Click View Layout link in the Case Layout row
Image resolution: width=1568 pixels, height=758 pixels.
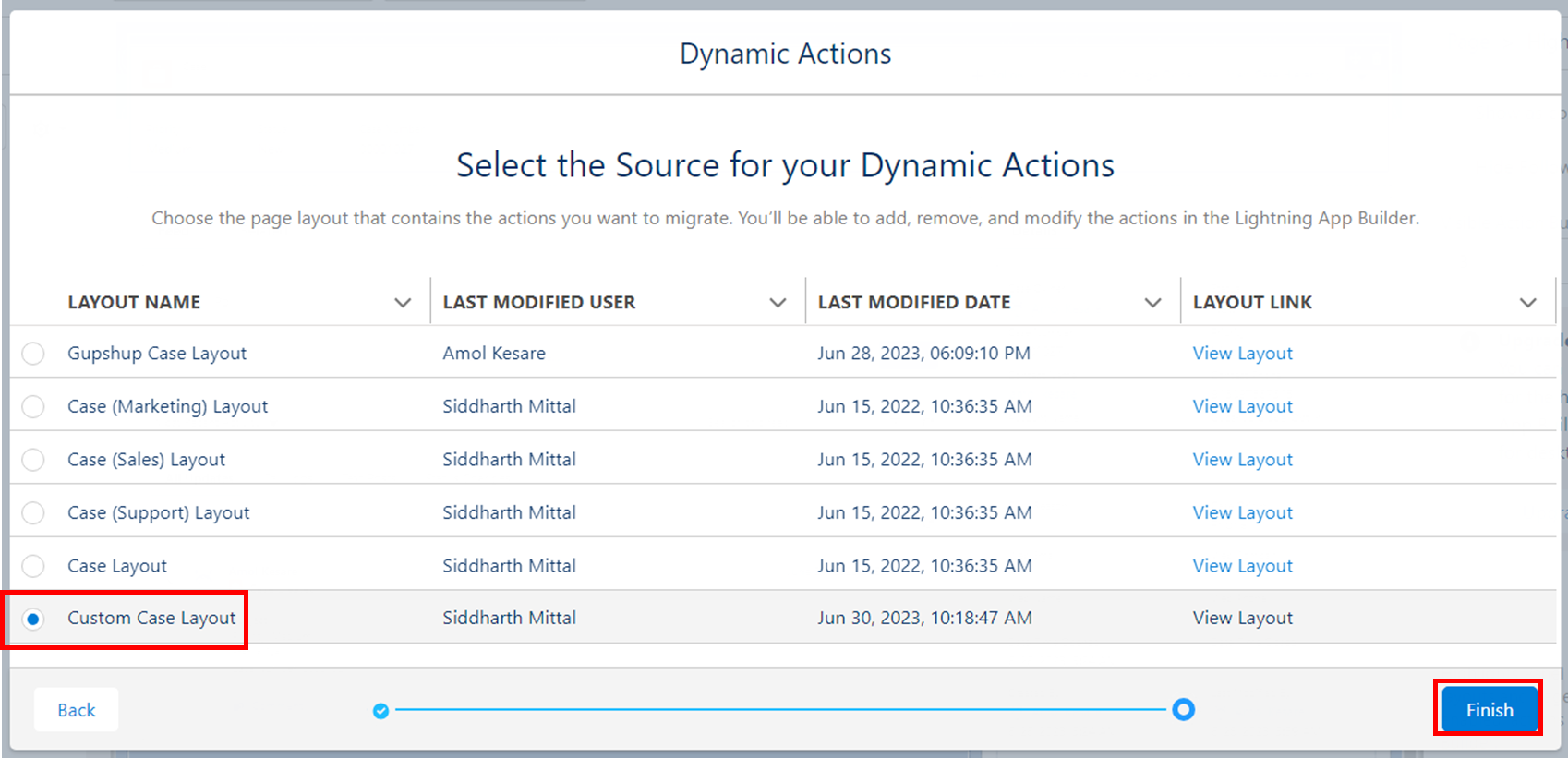[x=1242, y=566]
